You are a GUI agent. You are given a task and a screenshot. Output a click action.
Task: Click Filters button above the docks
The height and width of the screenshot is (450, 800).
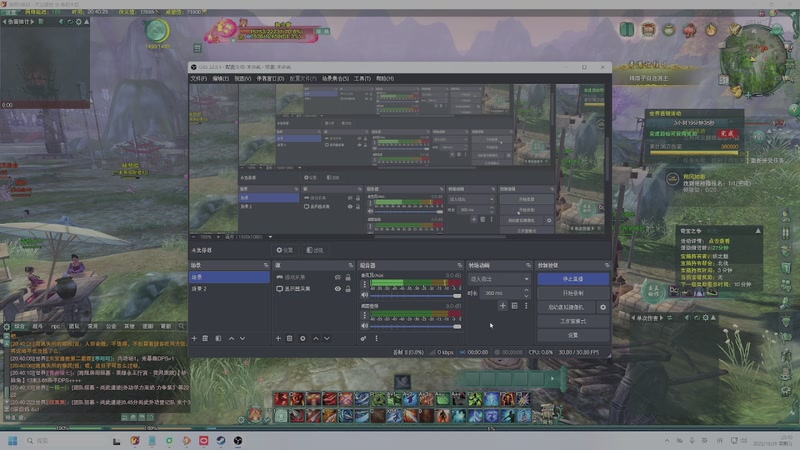click(x=315, y=250)
